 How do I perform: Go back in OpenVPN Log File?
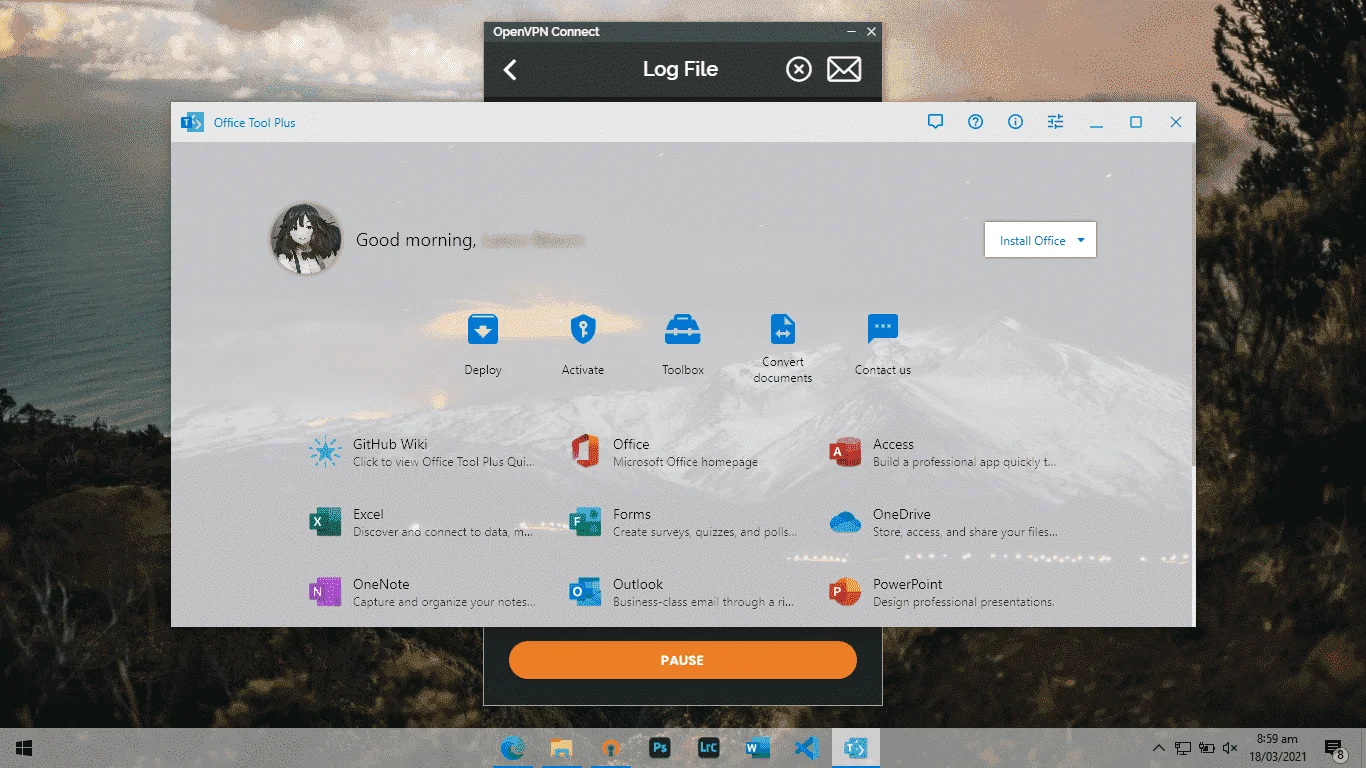pyautogui.click(x=510, y=69)
